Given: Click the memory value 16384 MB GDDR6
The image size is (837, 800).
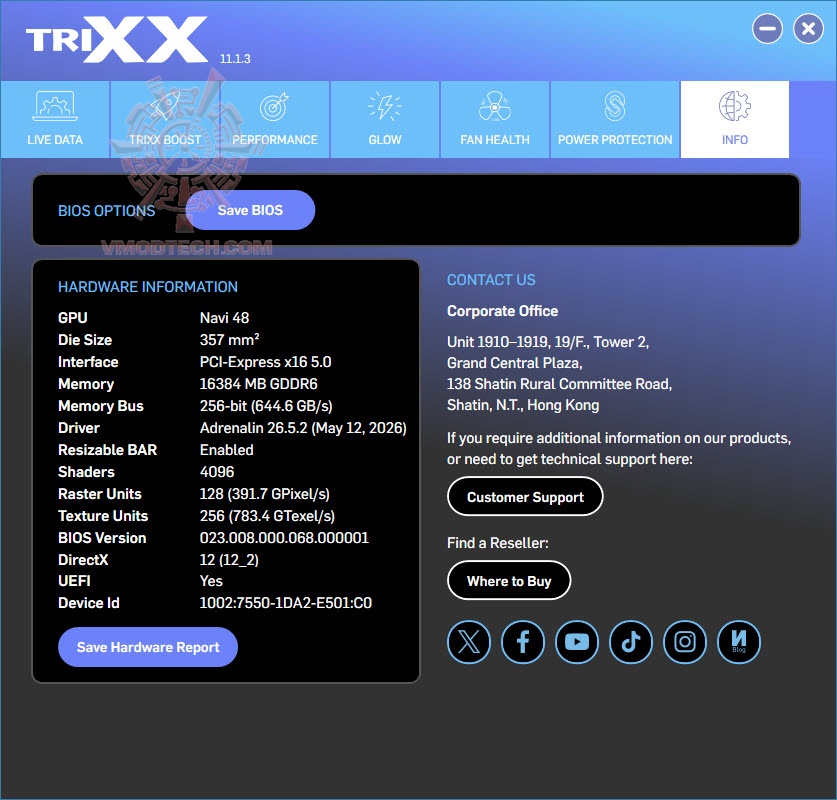Looking at the screenshot, I should (x=258, y=384).
